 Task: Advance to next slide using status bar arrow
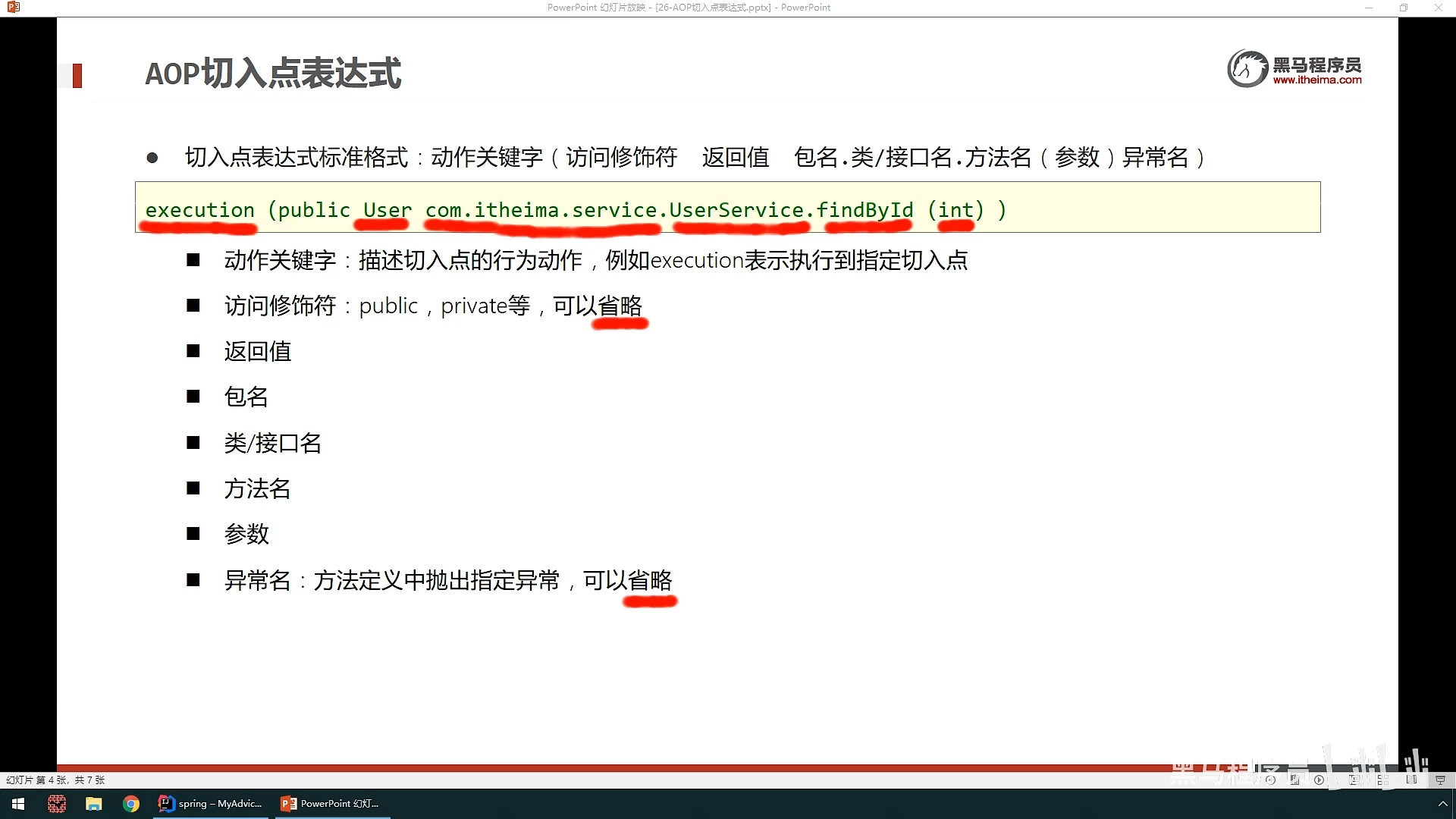pyautogui.click(x=1319, y=780)
